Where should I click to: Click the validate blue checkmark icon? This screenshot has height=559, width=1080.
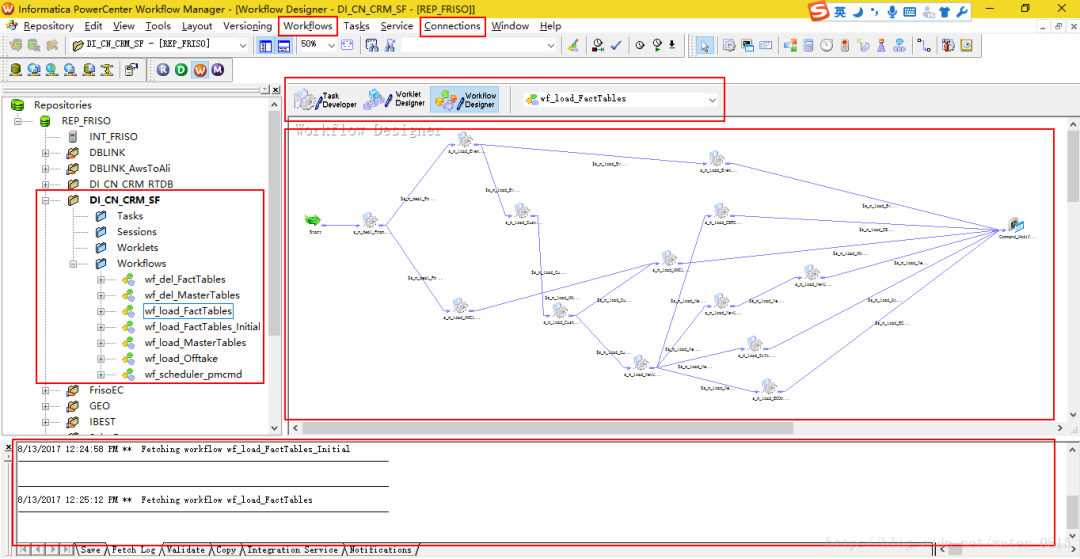tap(616, 45)
